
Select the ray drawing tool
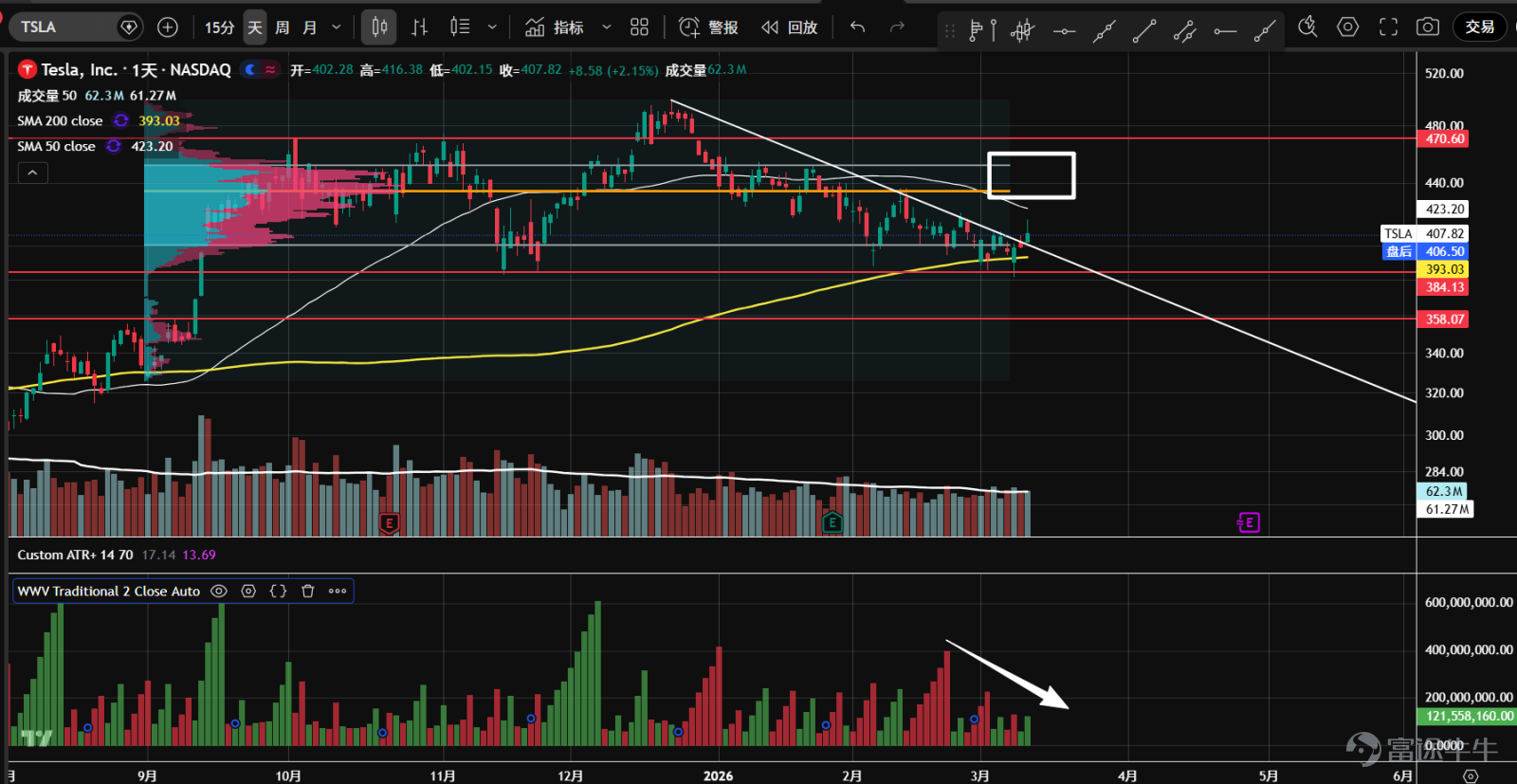click(1265, 31)
